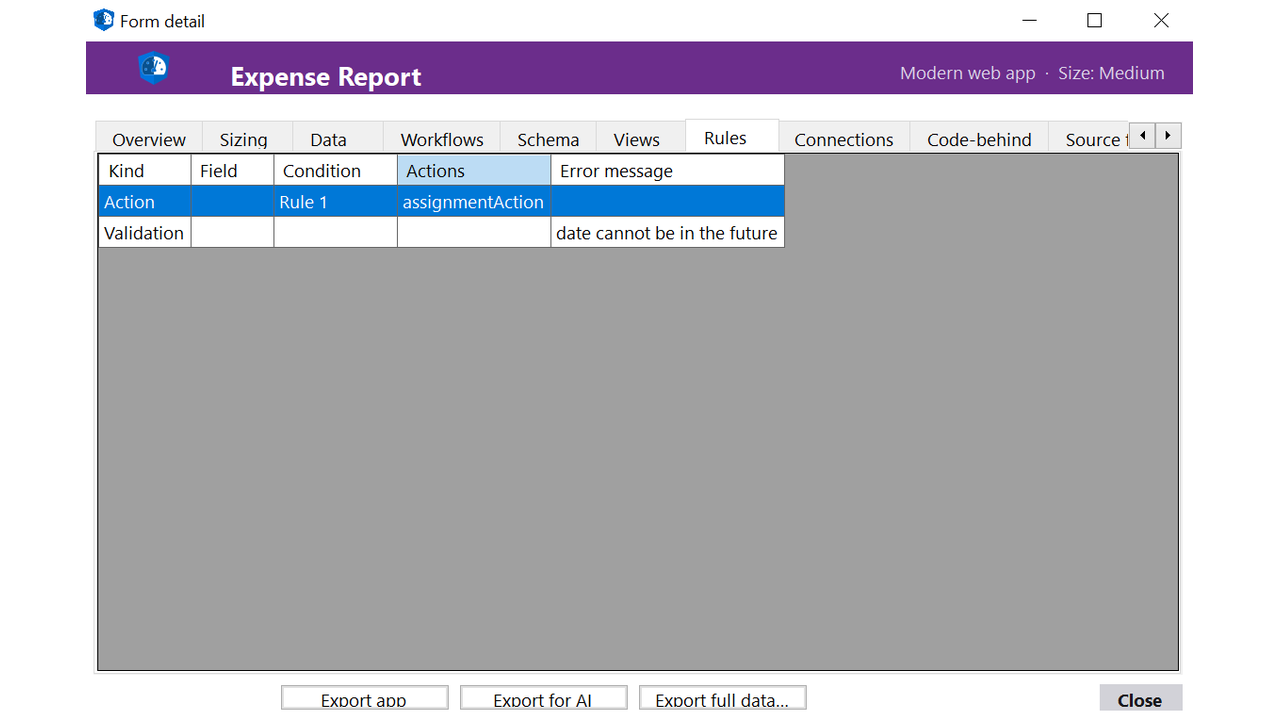Switch to the Code-behind tab
The height and width of the screenshot is (720, 1280).
(x=979, y=139)
